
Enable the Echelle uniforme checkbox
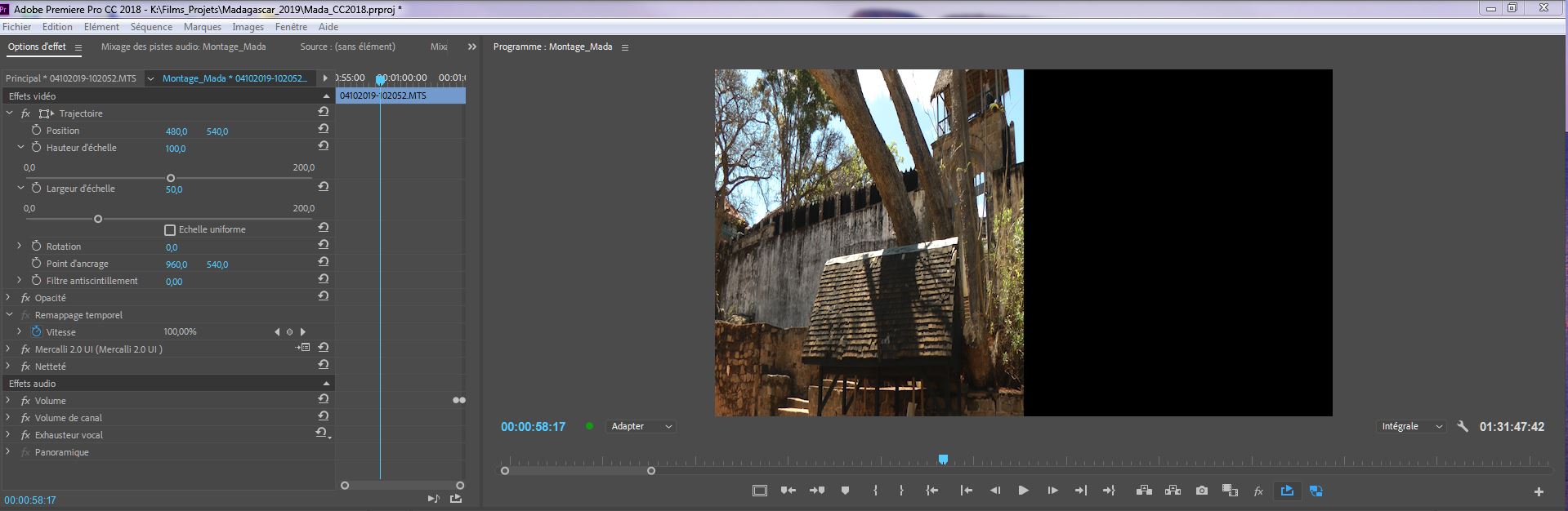point(170,230)
